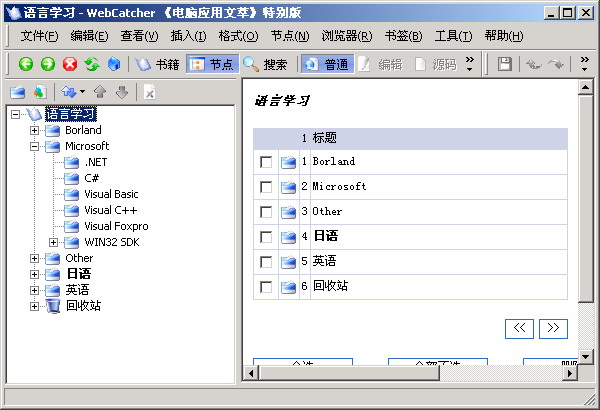Select .NET node in tree
The image size is (600, 410).
click(96, 162)
